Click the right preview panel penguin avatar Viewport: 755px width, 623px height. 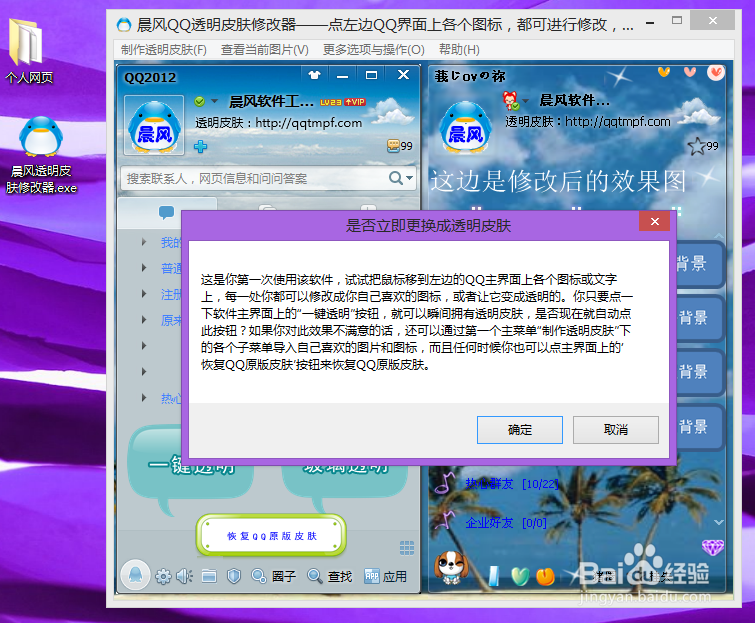[465, 128]
